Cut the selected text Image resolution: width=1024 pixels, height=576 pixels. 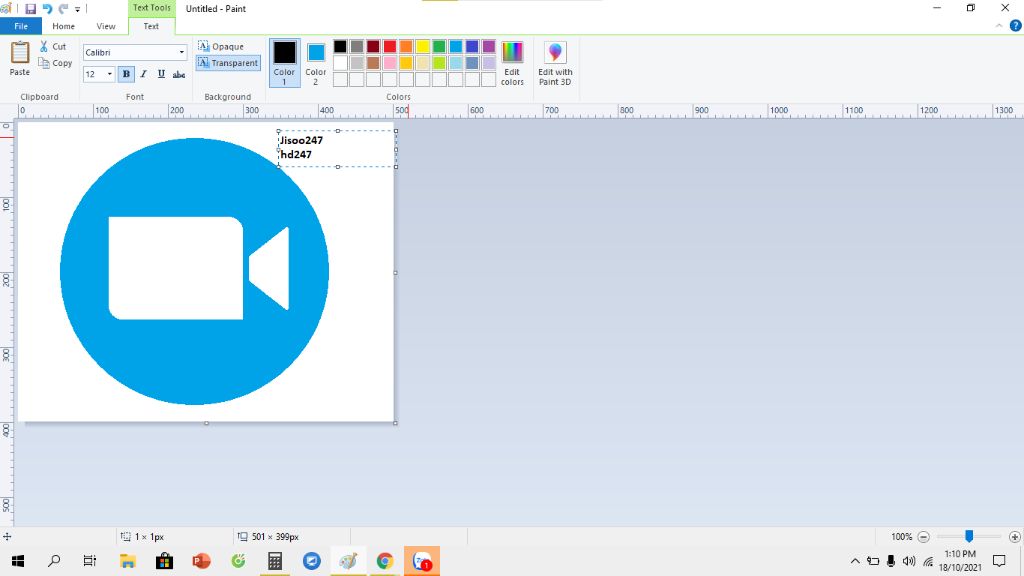click(x=52, y=46)
